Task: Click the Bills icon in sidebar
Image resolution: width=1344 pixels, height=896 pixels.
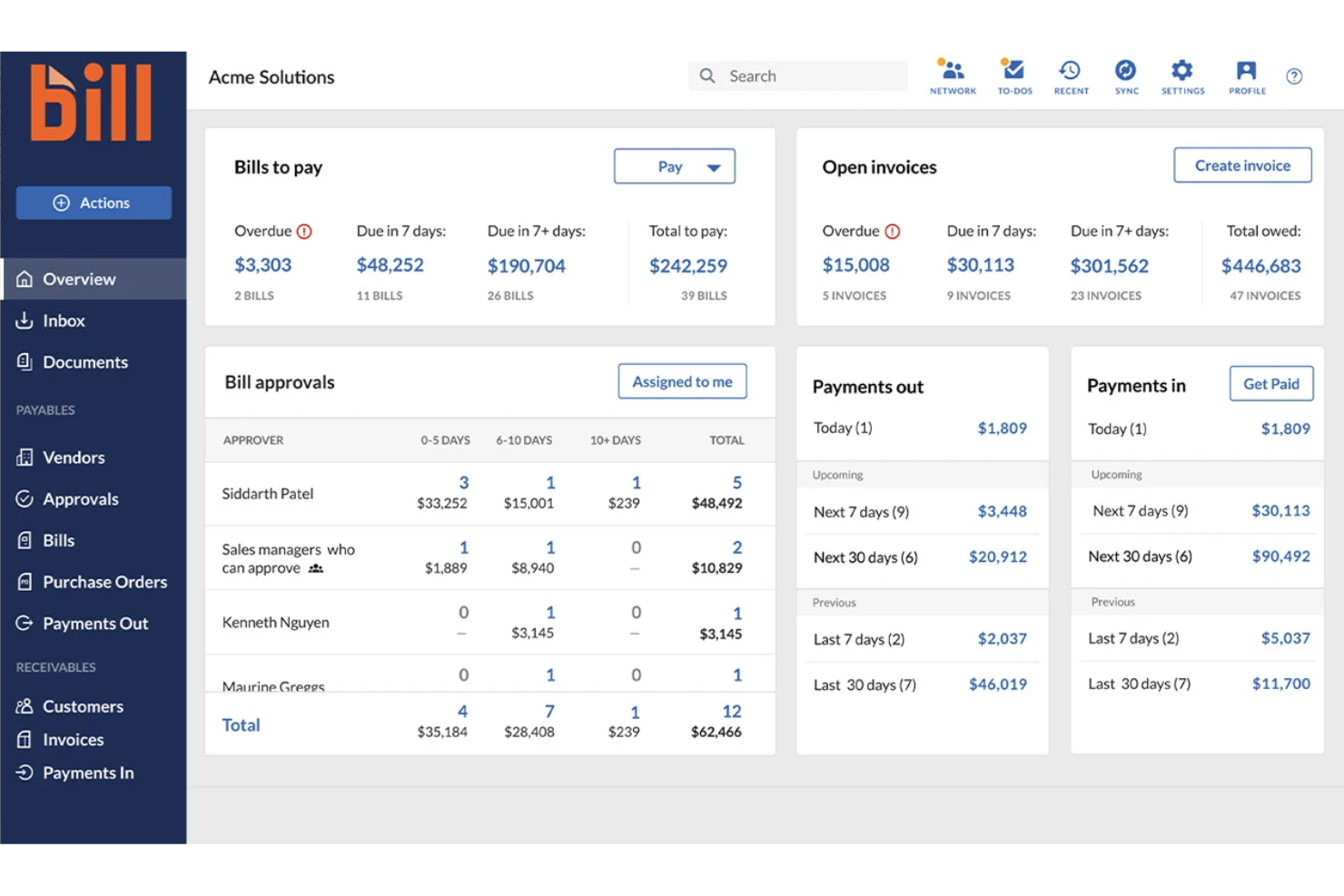Action: (x=25, y=540)
